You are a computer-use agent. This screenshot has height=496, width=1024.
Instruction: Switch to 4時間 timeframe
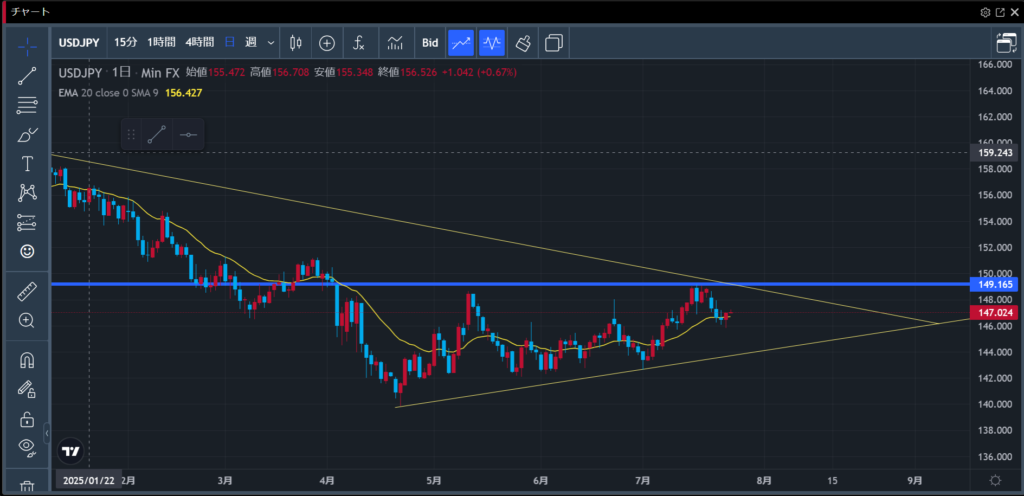click(199, 42)
